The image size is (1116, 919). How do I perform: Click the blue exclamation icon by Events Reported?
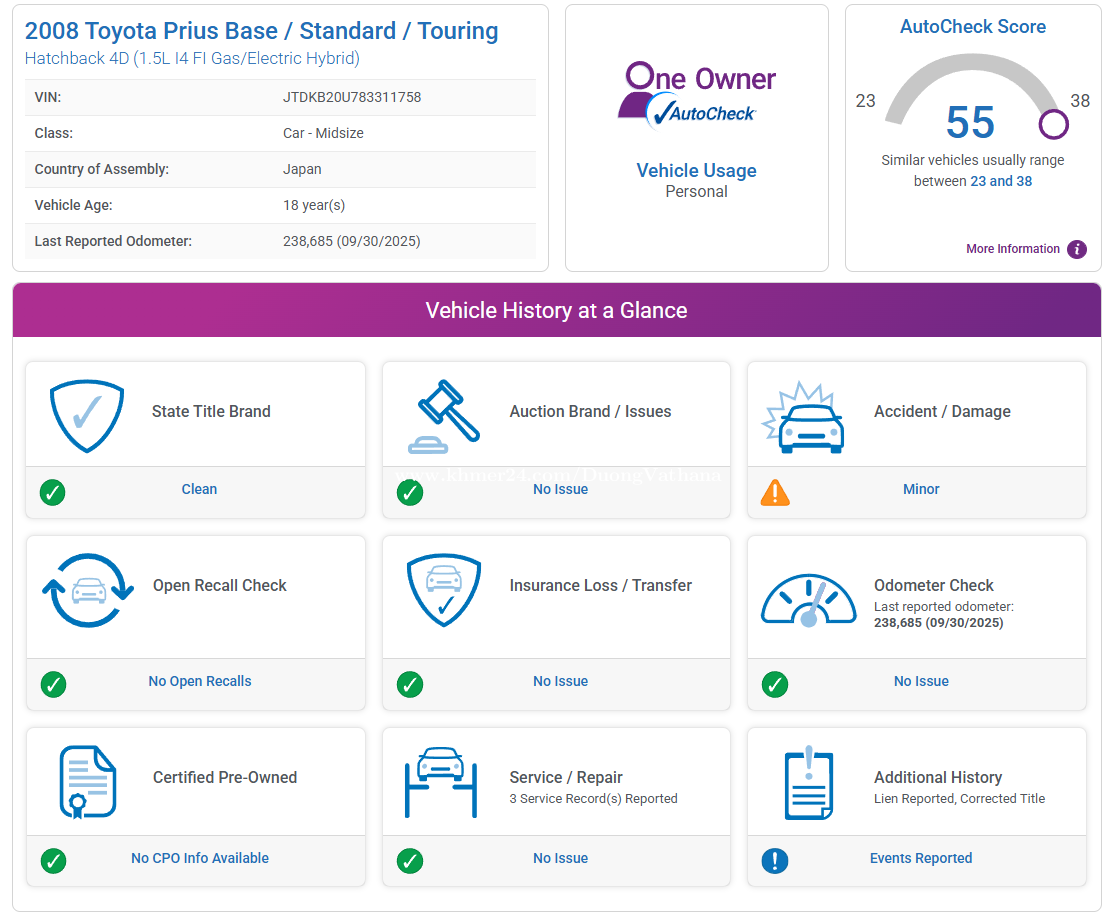(x=775, y=860)
